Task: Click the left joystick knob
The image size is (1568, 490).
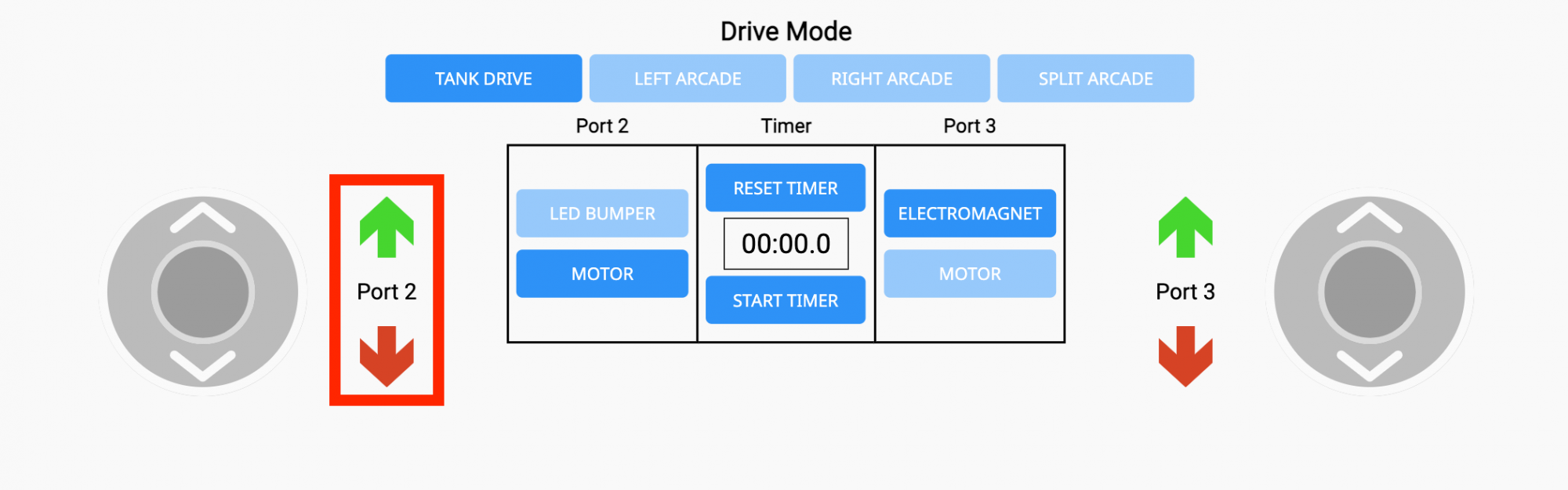Action: 202,291
